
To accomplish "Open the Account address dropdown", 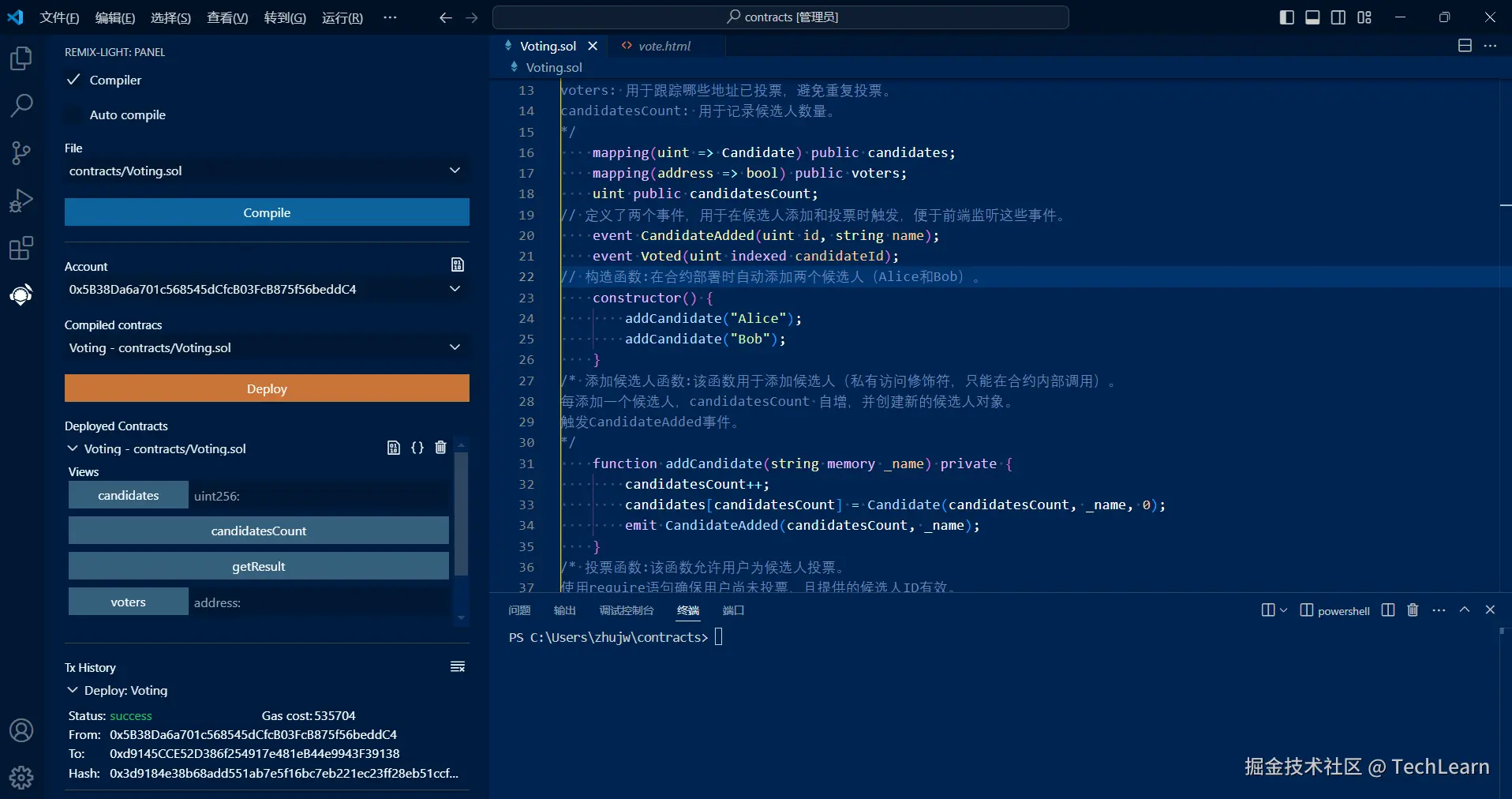I will (267, 289).
